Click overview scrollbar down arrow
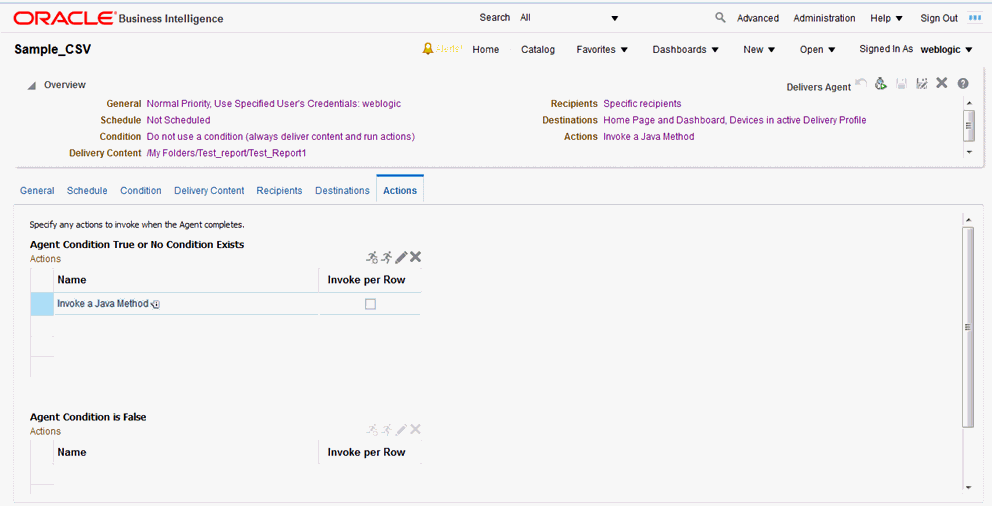This screenshot has height=506, width=992. pos(969,152)
